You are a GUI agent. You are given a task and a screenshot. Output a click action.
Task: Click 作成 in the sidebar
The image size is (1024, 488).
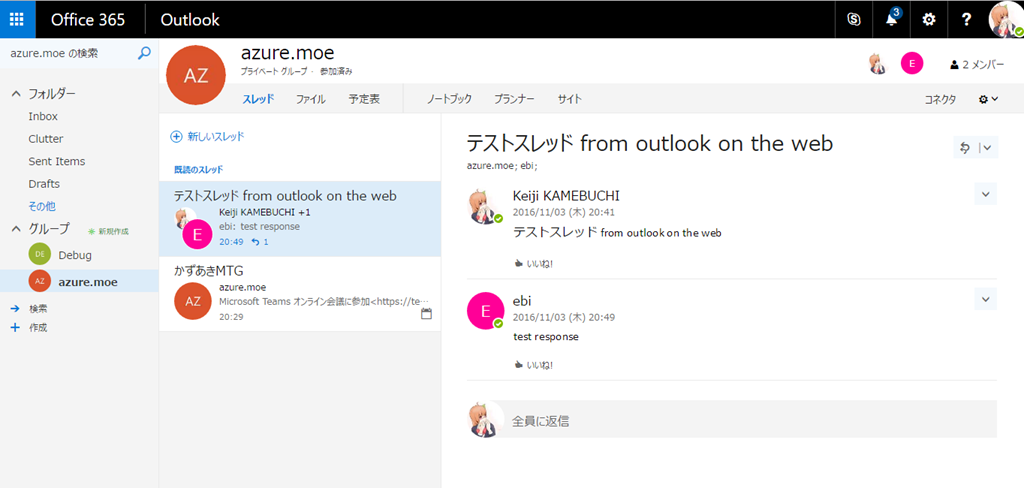click(38, 327)
